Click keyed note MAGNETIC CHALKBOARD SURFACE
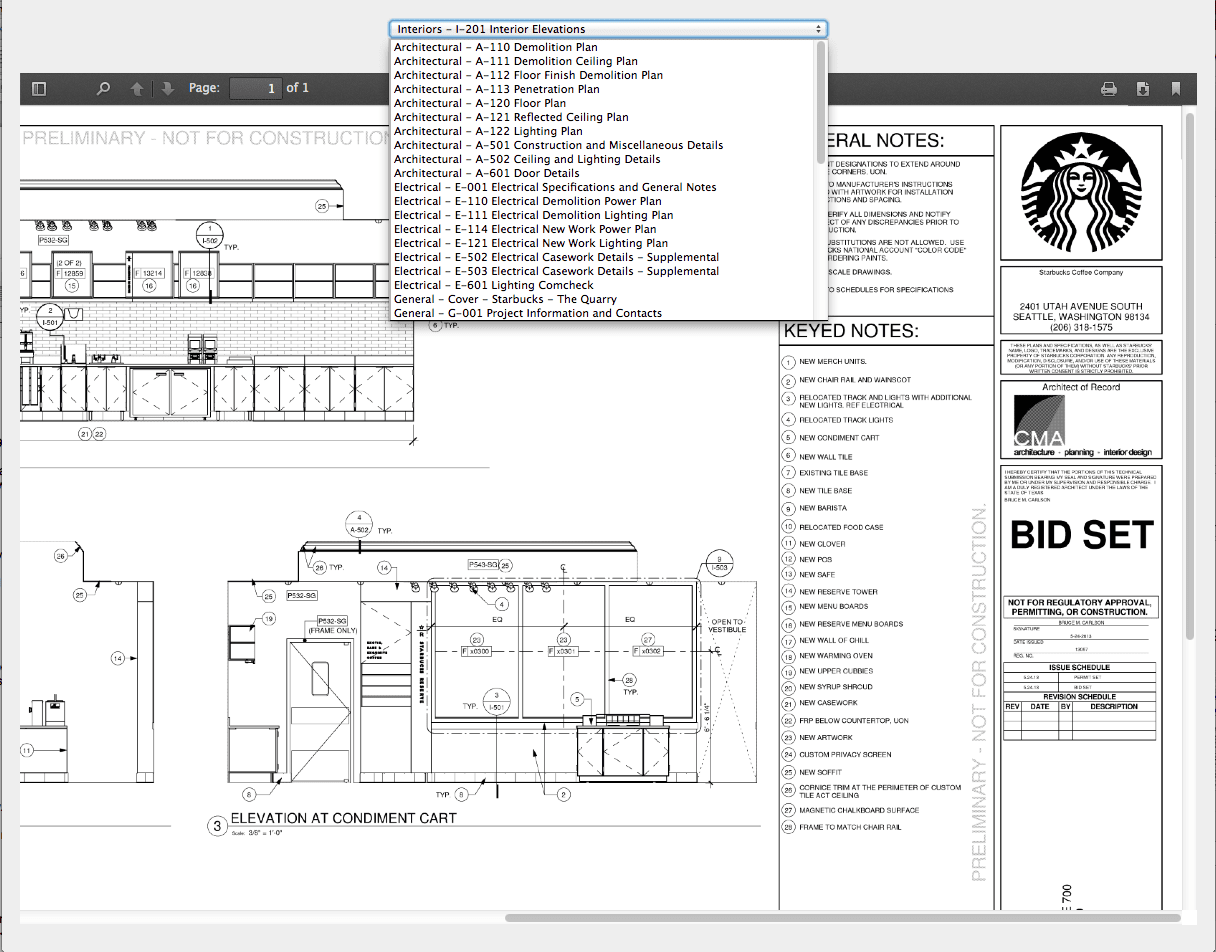The width and height of the screenshot is (1216, 952). (x=859, y=811)
